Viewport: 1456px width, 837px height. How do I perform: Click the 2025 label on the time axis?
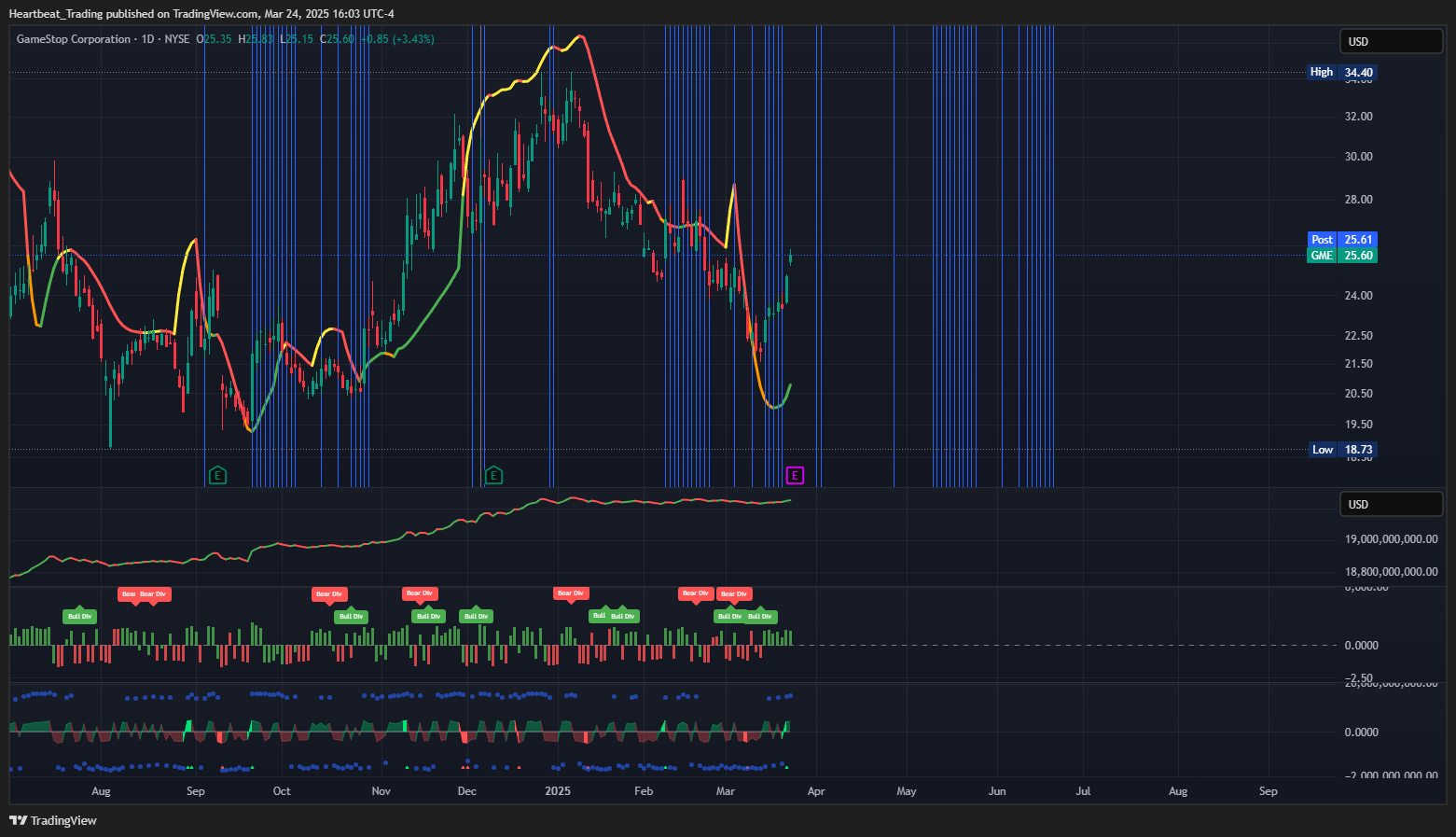point(558,791)
